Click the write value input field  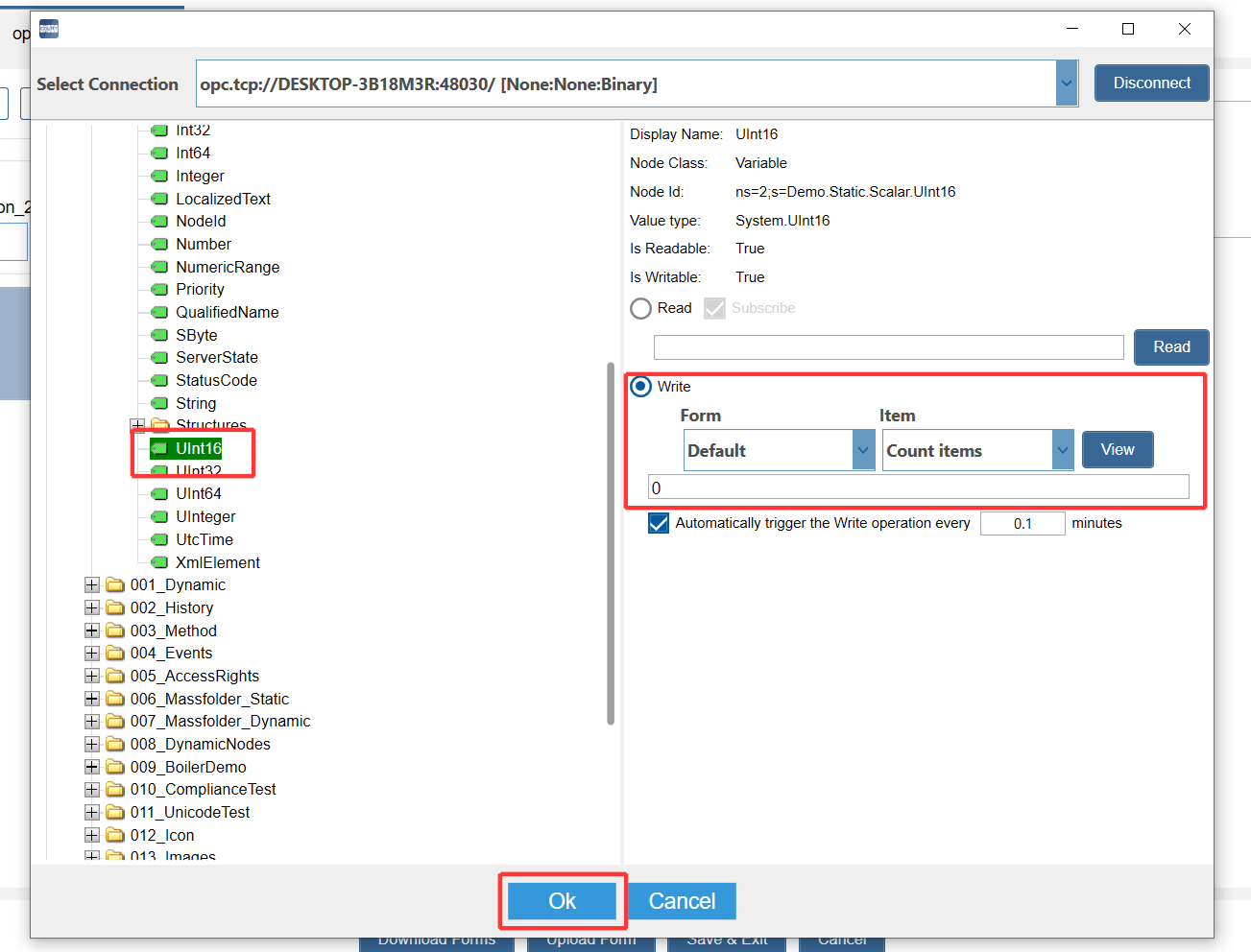coord(918,488)
